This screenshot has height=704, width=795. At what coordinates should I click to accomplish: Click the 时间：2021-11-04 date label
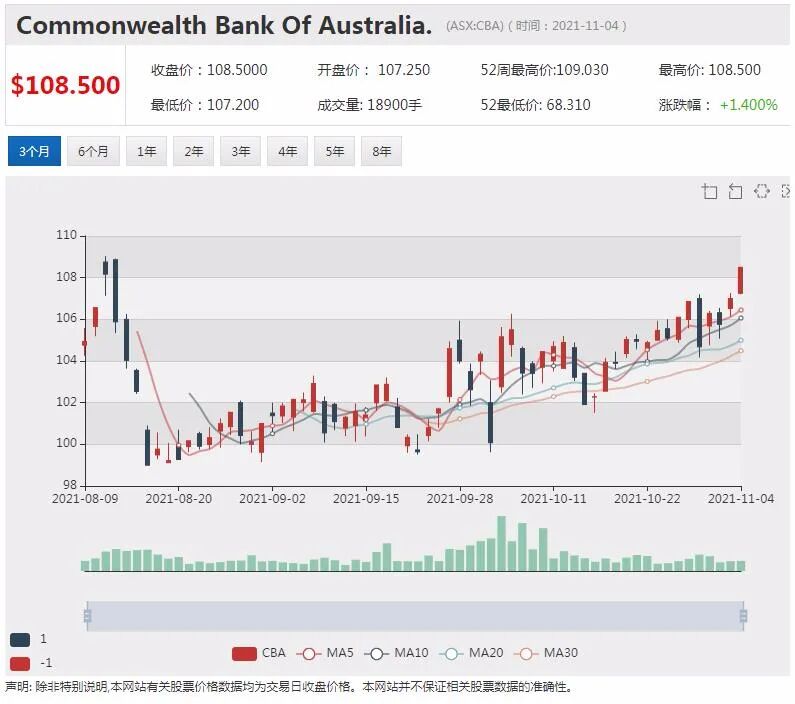click(x=568, y=26)
